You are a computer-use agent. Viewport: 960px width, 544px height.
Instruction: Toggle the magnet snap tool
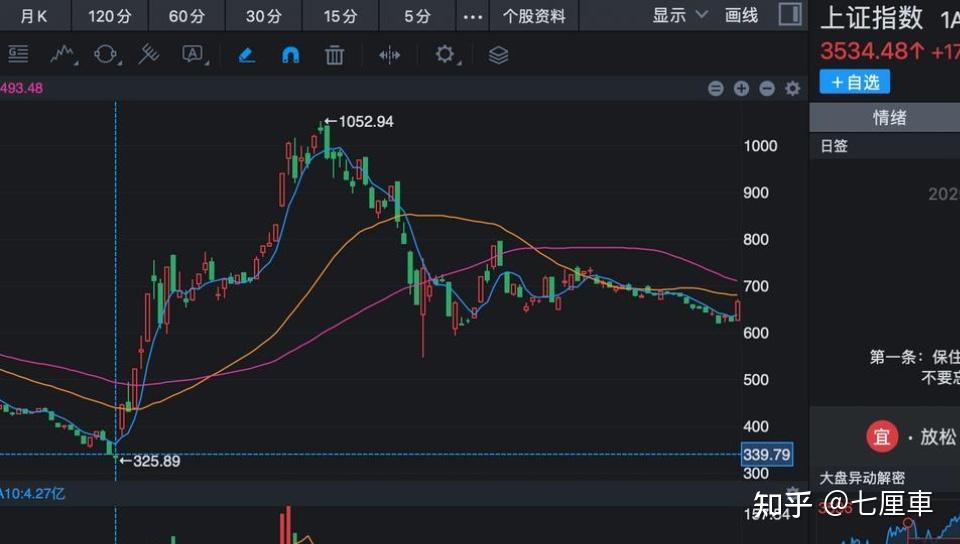(x=290, y=55)
